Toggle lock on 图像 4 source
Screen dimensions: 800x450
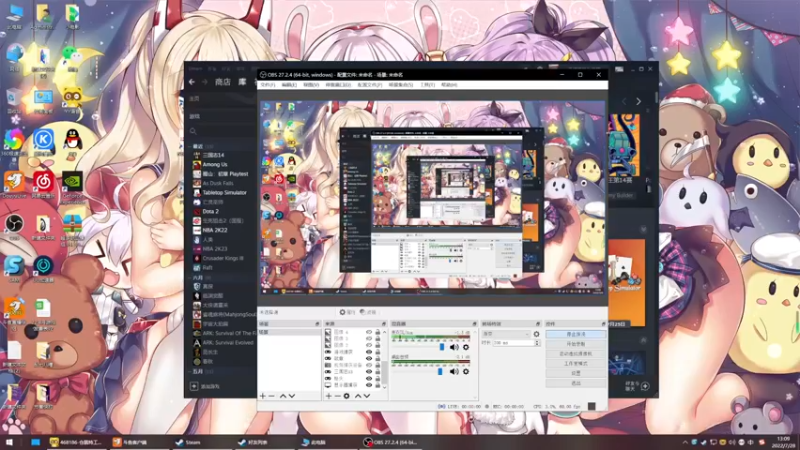pos(378,332)
